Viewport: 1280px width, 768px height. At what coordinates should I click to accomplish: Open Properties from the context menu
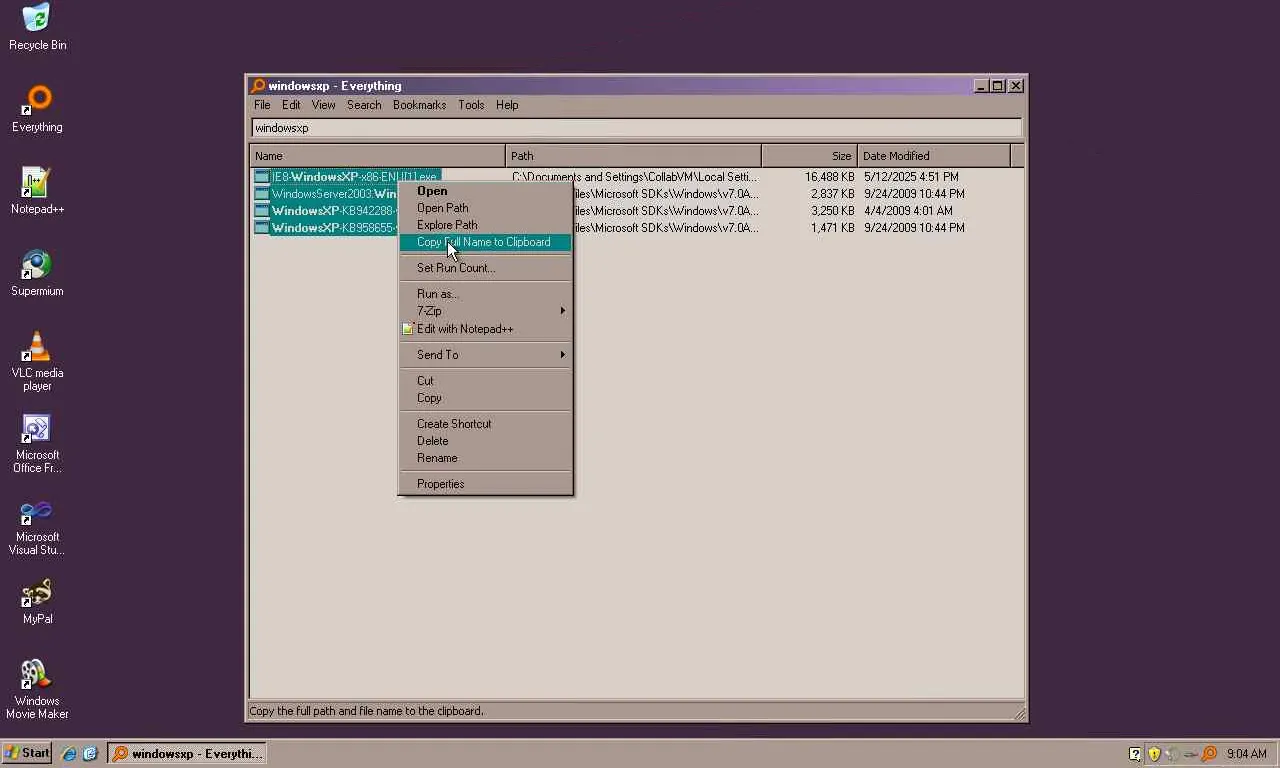point(485,484)
